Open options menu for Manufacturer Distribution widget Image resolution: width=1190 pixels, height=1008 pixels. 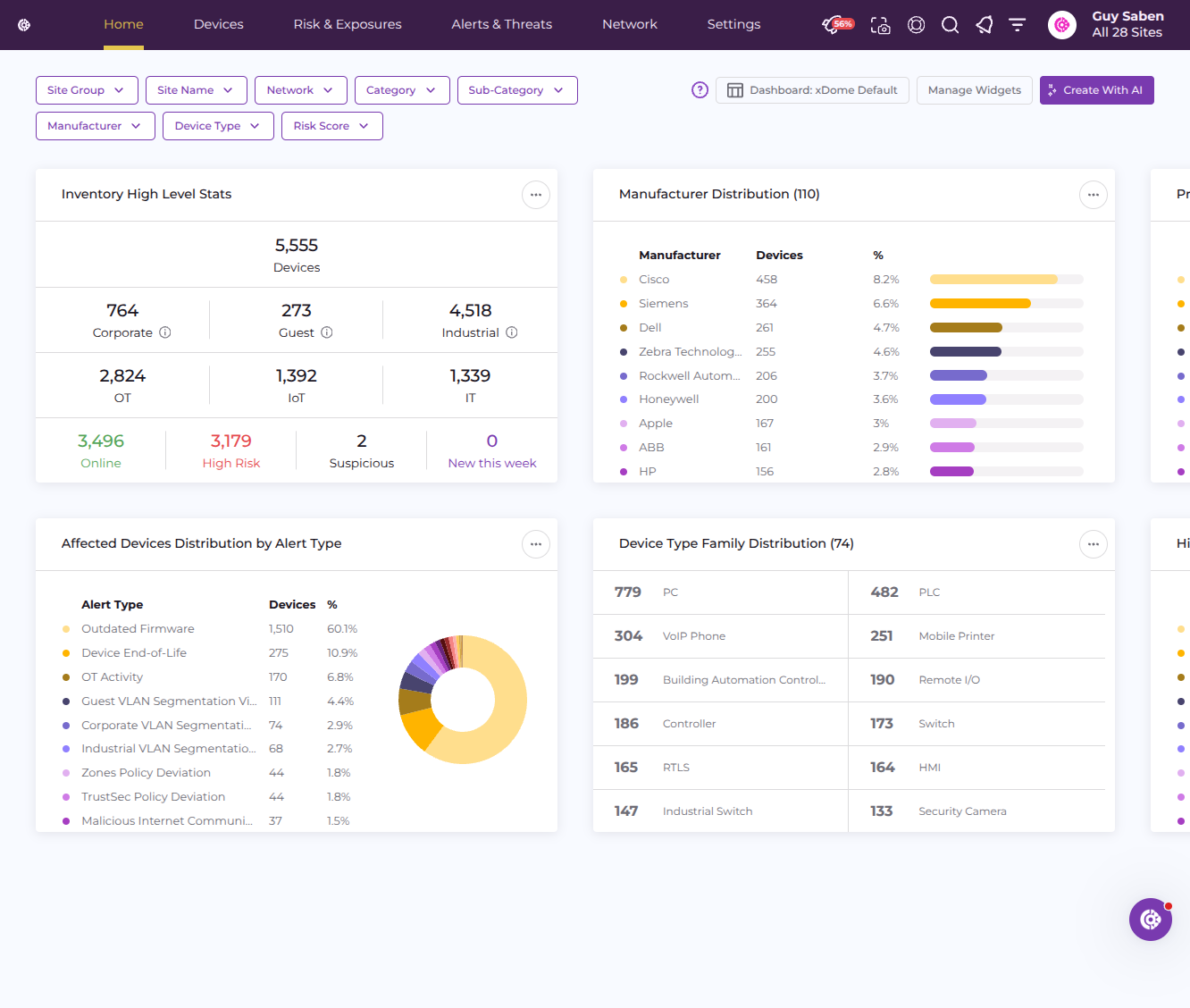pos(1094,195)
